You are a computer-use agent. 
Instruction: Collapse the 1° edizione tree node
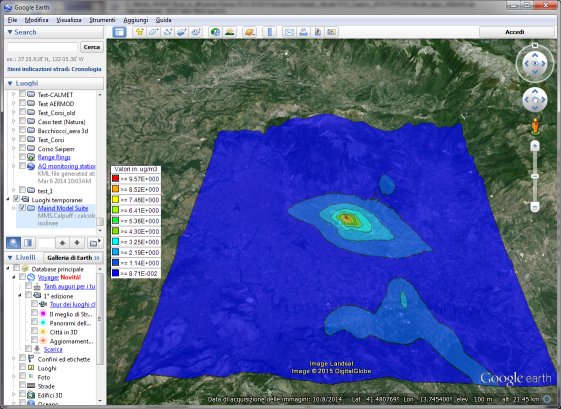[x=19, y=296]
